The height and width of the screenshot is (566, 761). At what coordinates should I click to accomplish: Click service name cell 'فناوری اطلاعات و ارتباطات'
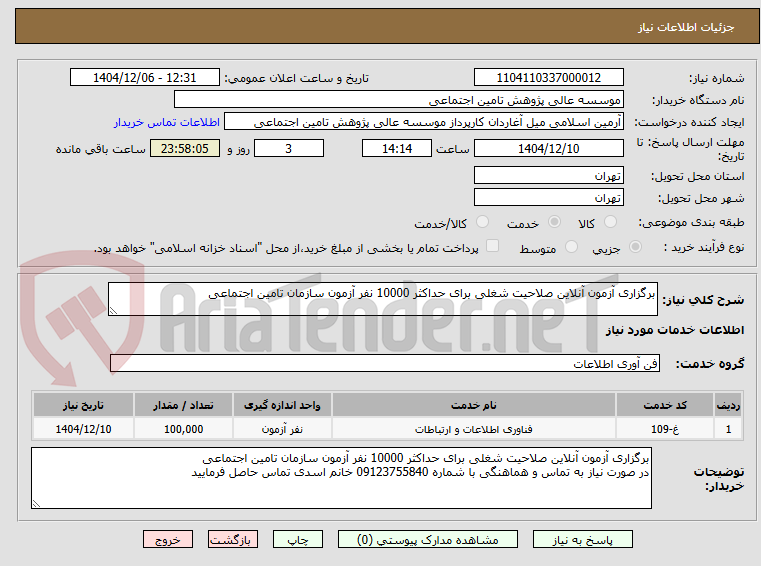[x=474, y=429]
